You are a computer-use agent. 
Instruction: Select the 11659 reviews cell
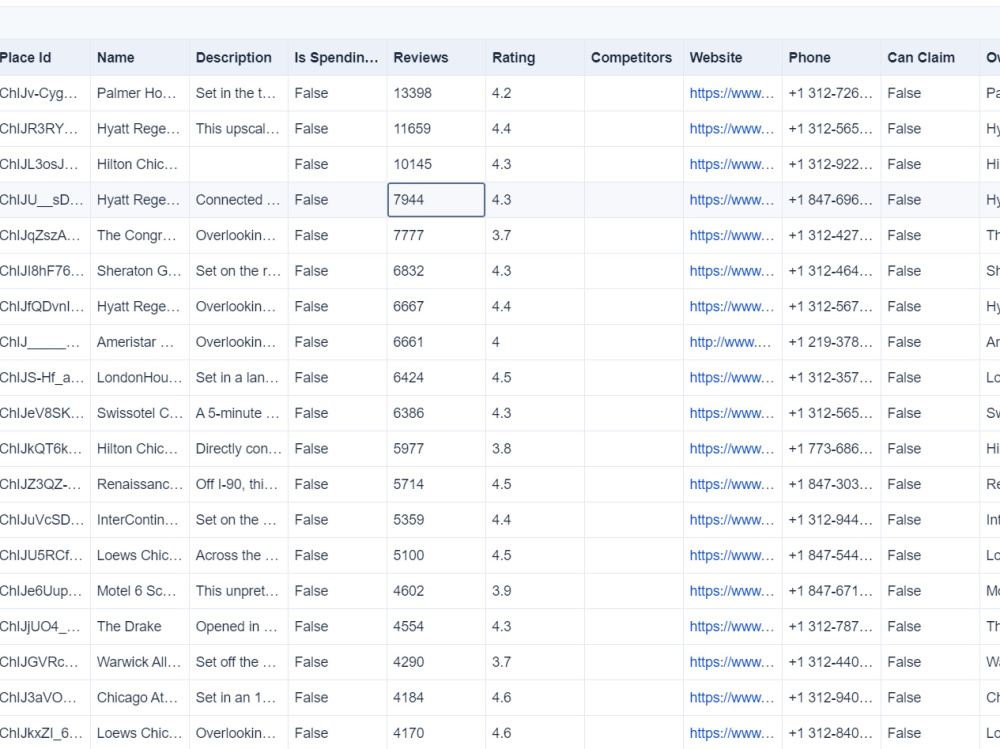click(436, 129)
